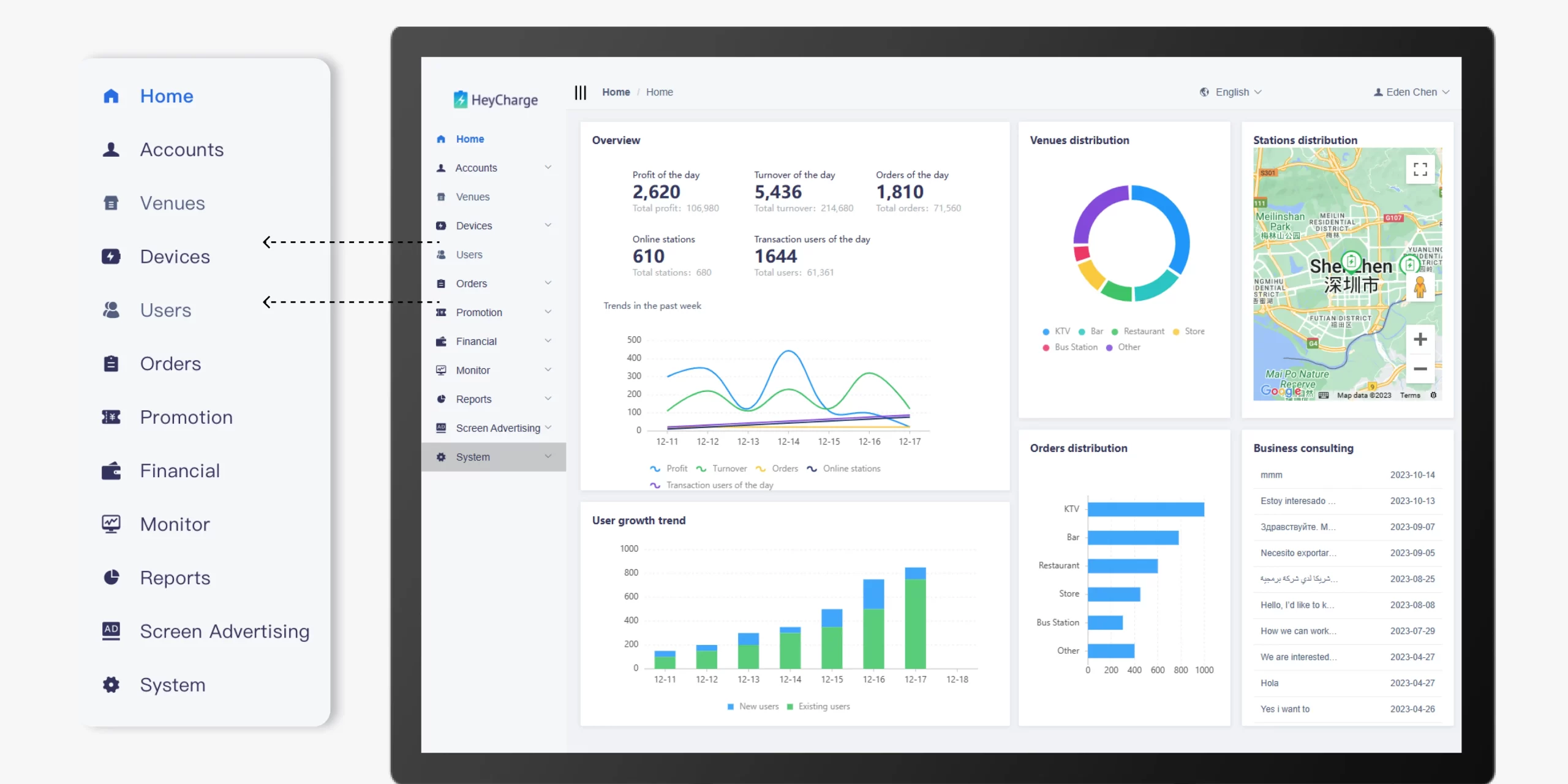Expand the Financial submenu chevron
Image resolution: width=1568 pixels, height=784 pixels.
pos(548,341)
